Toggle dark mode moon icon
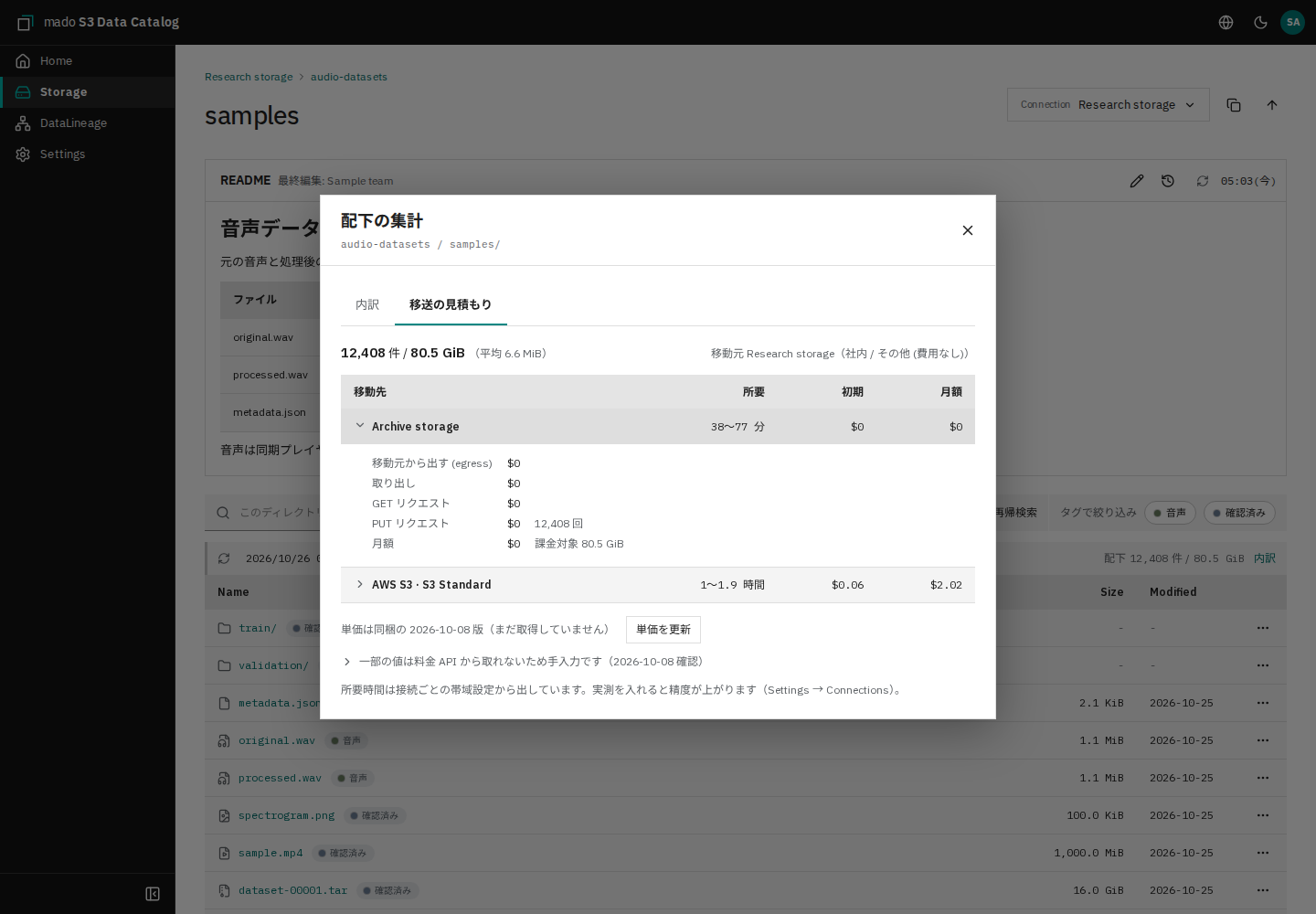1316x914 pixels. click(x=1260, y=22)
